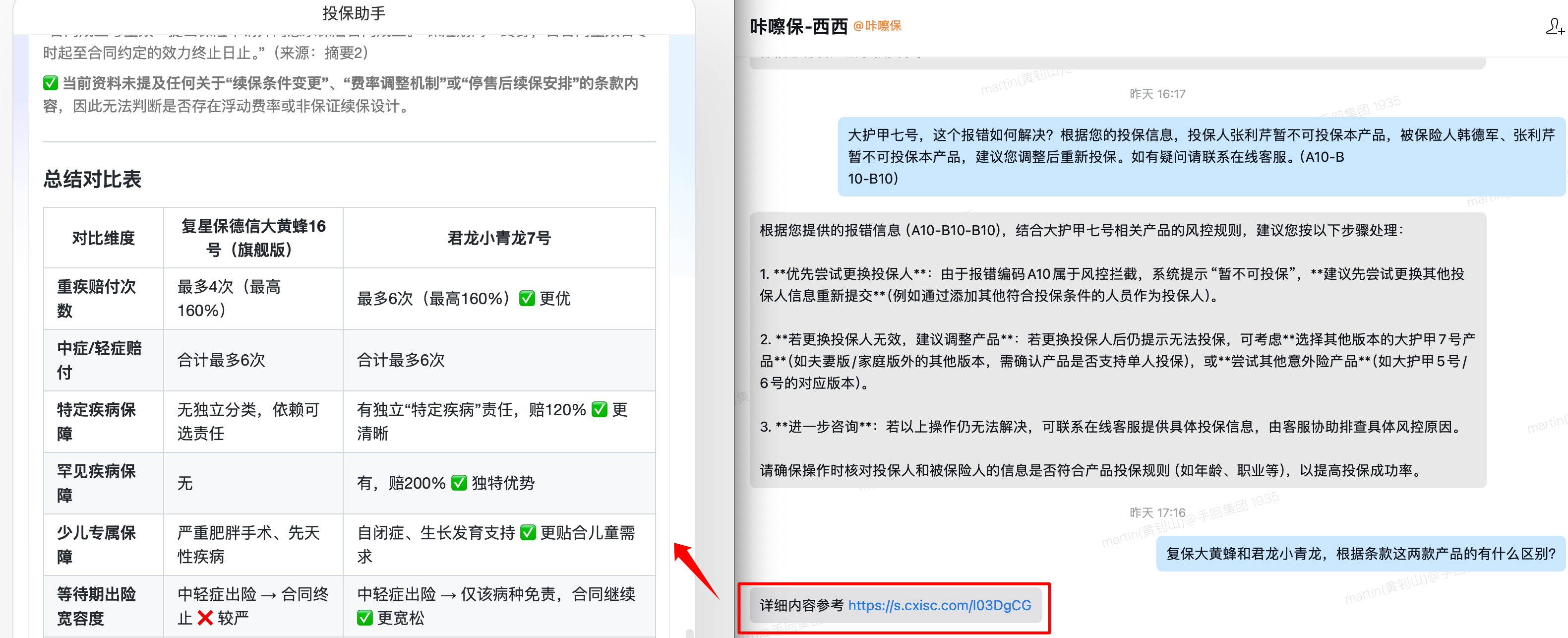Select the 君龙小青龙7号 column header
The image size is (1568, 638).
tap(498, 238)
